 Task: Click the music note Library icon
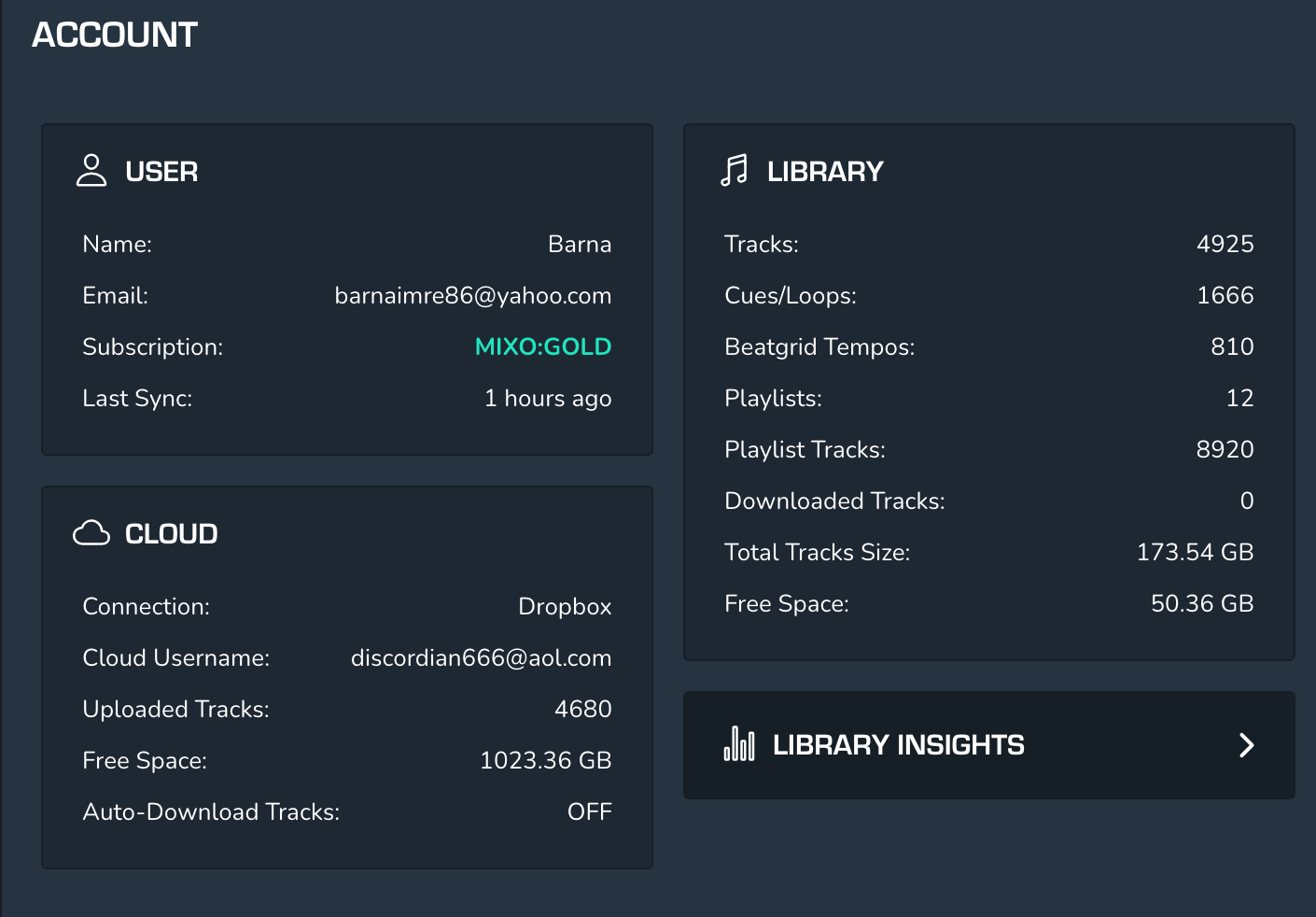click(735, 171)
